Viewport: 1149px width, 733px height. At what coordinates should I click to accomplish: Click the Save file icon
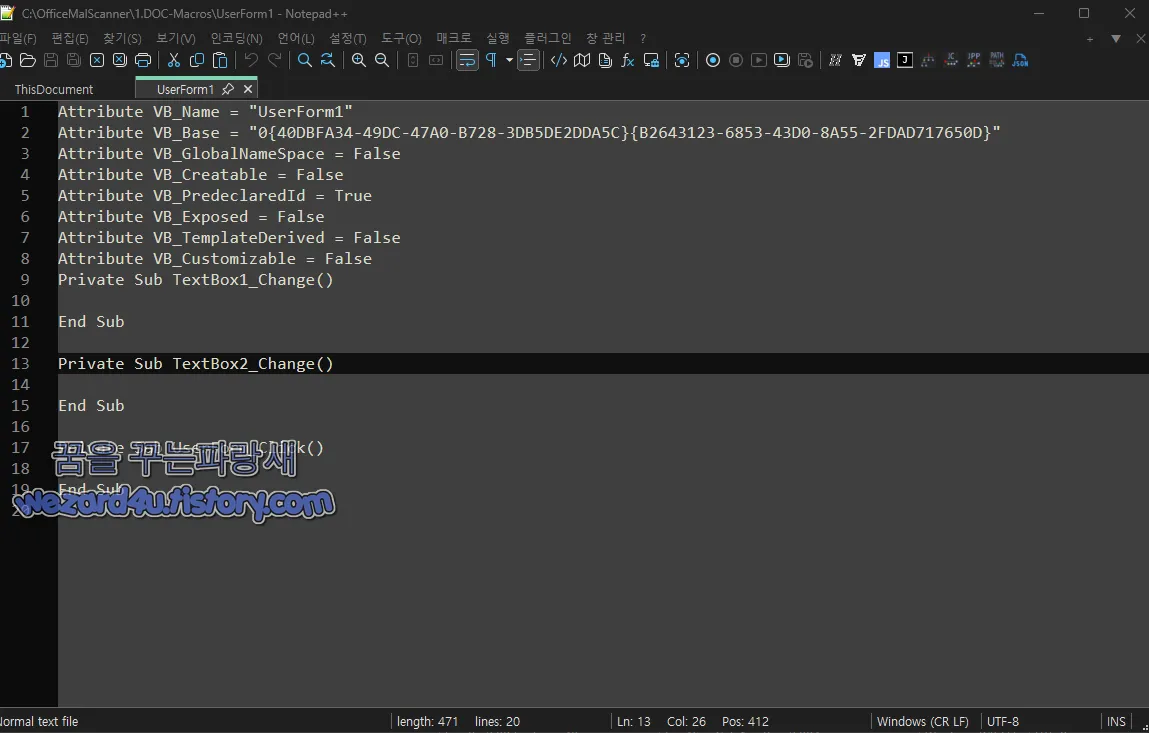pyautogui.click(x=51, y=60)
